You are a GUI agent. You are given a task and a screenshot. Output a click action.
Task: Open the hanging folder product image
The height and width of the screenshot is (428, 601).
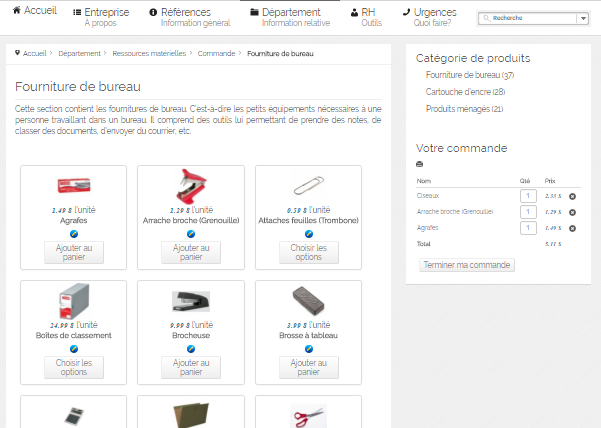click(191, 415)
